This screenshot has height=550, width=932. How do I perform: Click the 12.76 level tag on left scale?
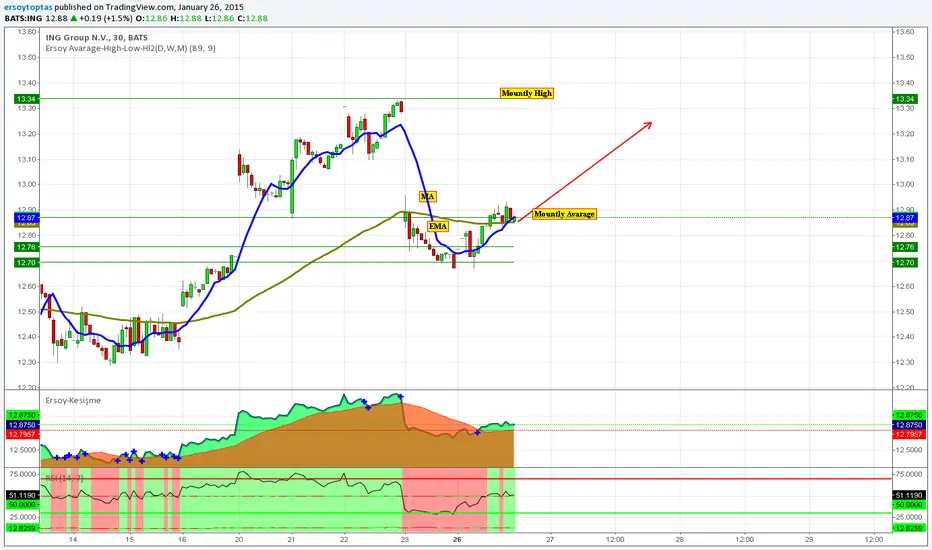click(x=26, y=247)
